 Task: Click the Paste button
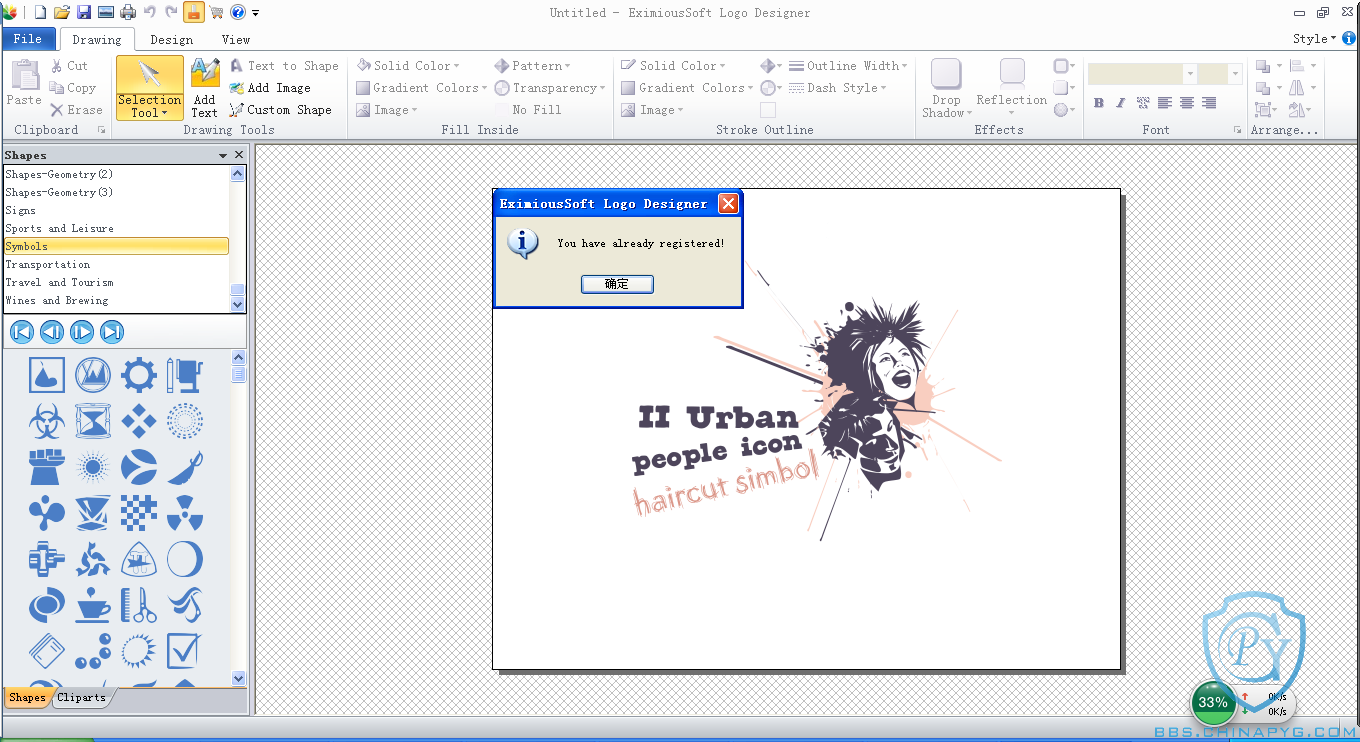24,82
